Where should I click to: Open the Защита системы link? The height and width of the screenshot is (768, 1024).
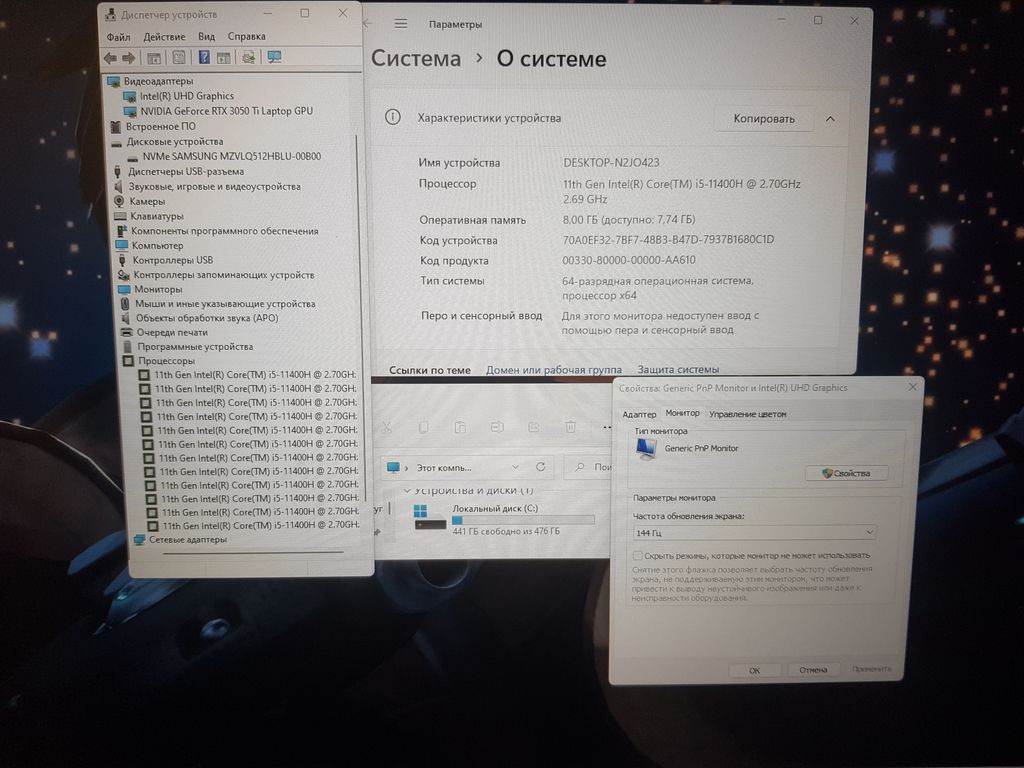click(x=678, y=370)
